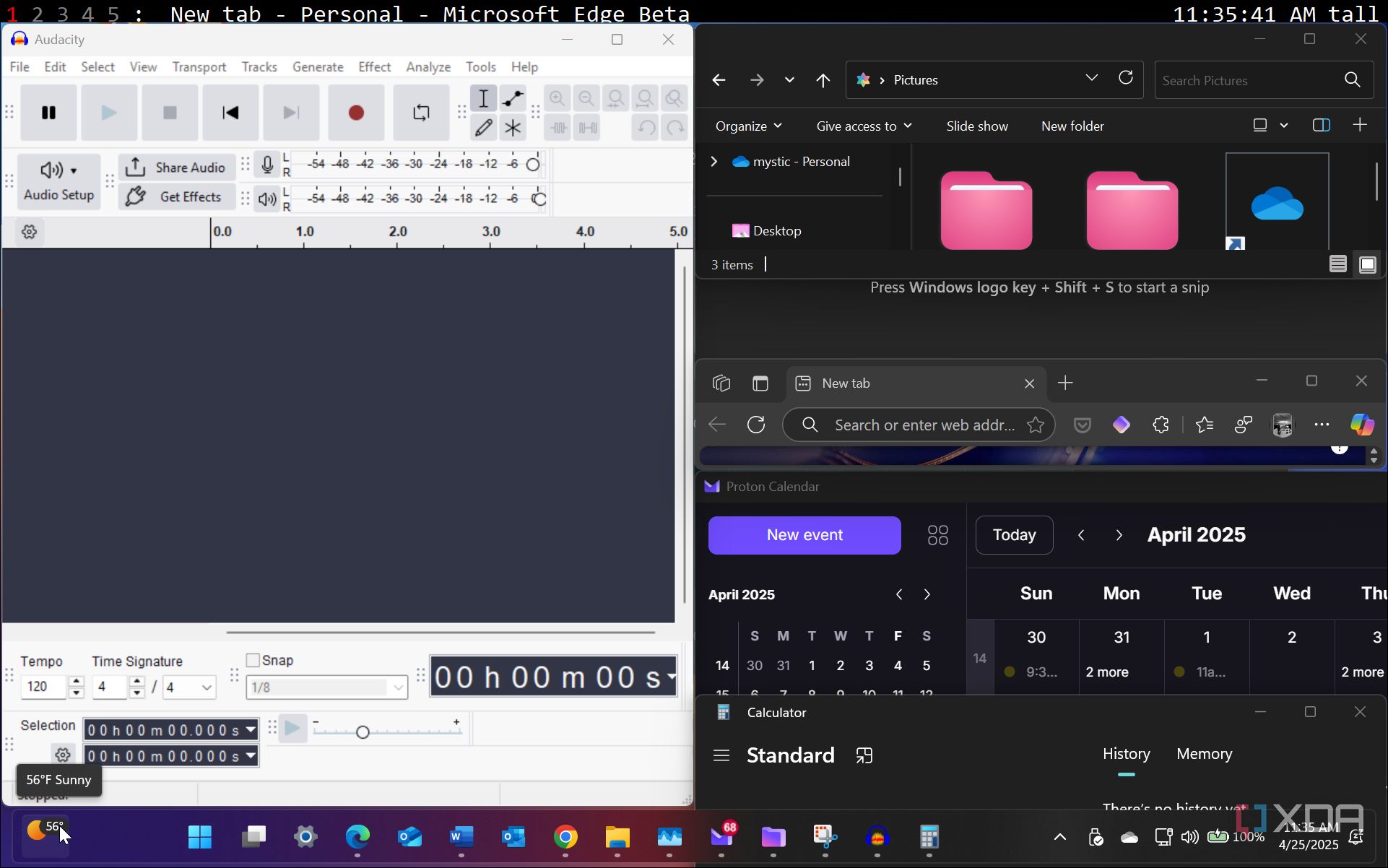Select the Draw (pencil) tool

tap(483, 128)
